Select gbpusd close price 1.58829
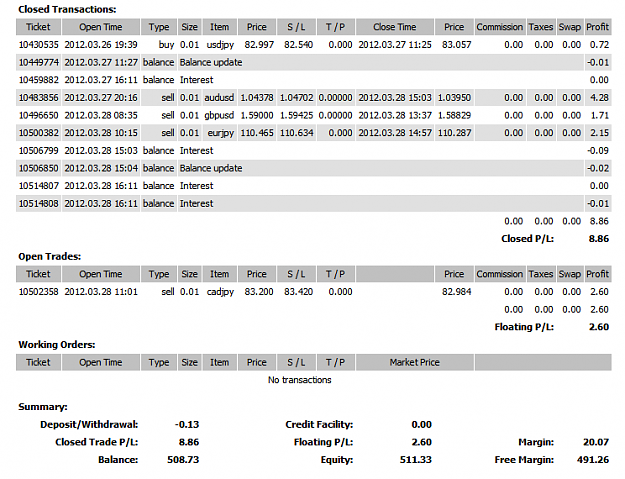Screen dimensions: 625x479 click(454, 115)
